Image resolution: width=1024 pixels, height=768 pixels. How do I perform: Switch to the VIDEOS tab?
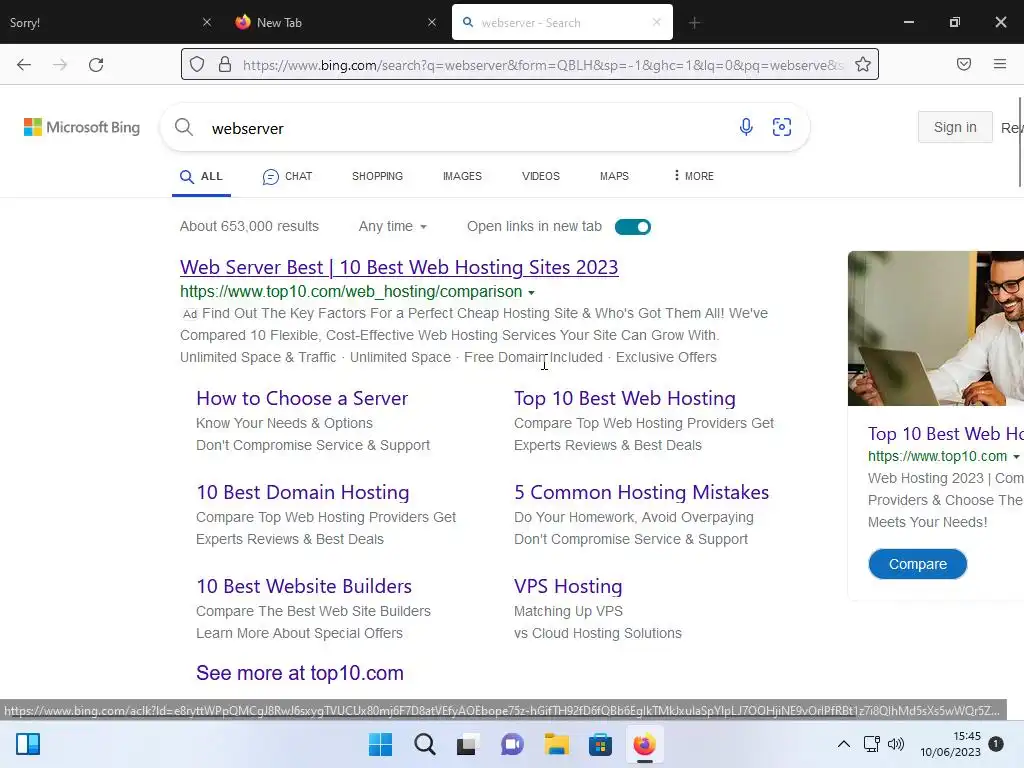541,176
